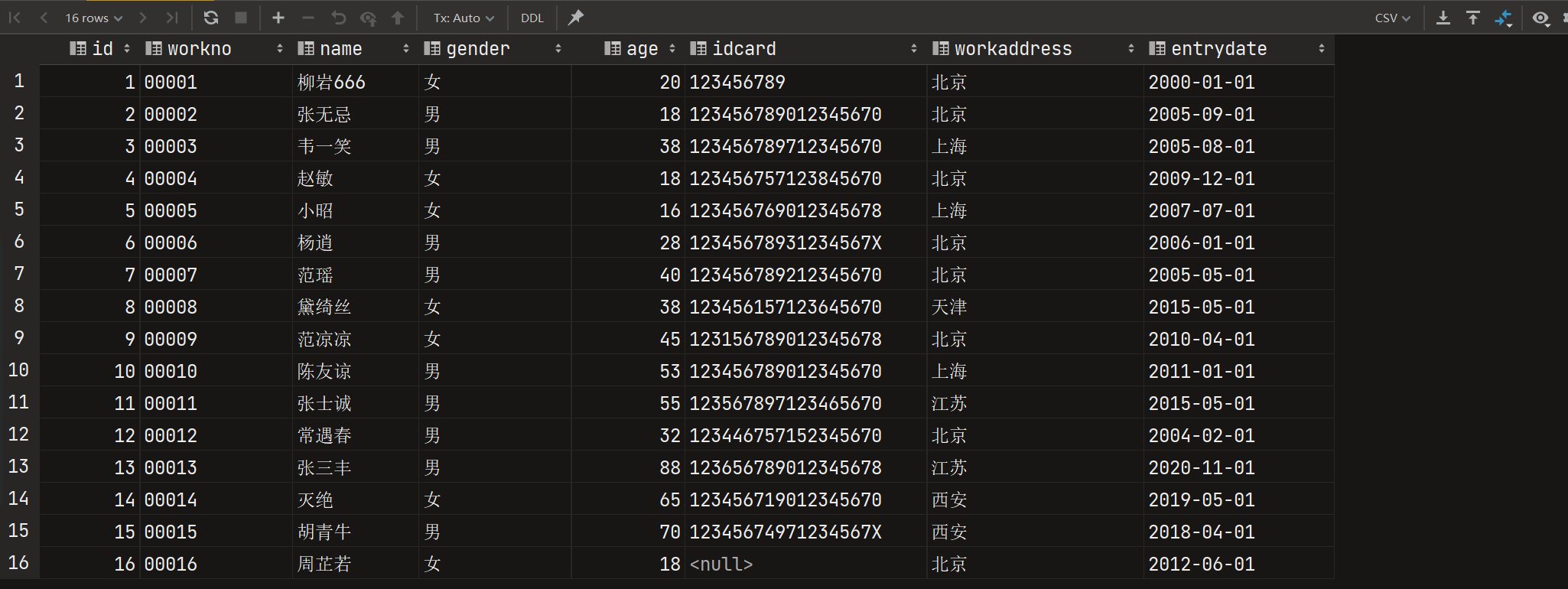Image resolution: width=1568 pixels, height=589 pixels.
Task: Select the idcard cell "12345678931234567X"
Action: point(806,242)
